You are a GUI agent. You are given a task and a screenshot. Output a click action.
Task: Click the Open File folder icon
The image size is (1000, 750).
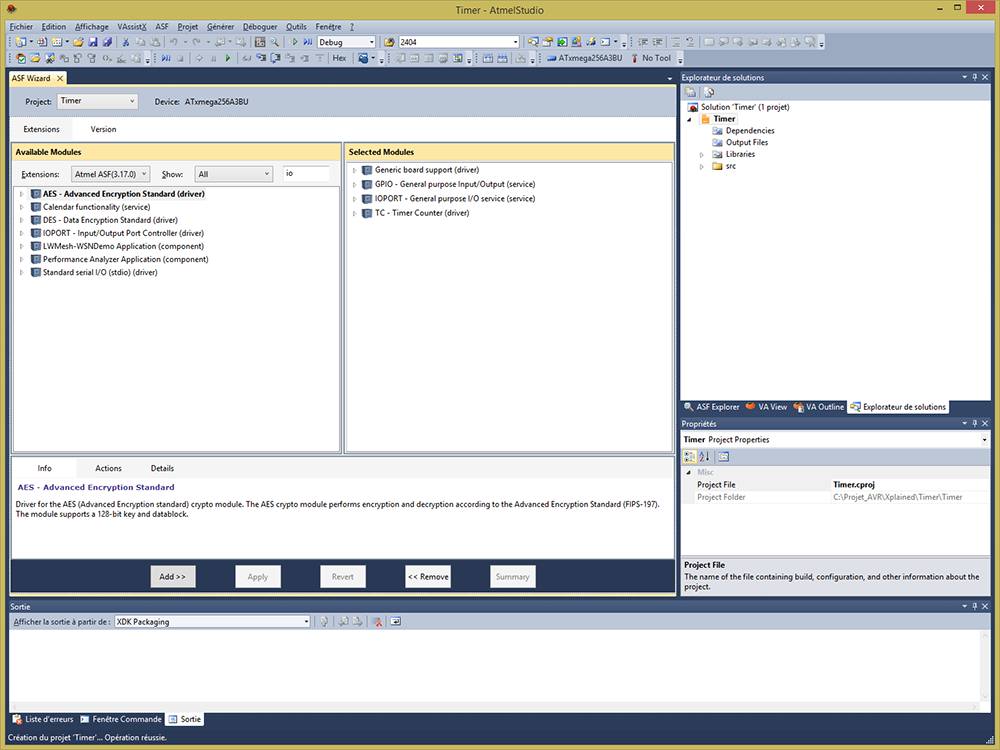pos(78,42)
